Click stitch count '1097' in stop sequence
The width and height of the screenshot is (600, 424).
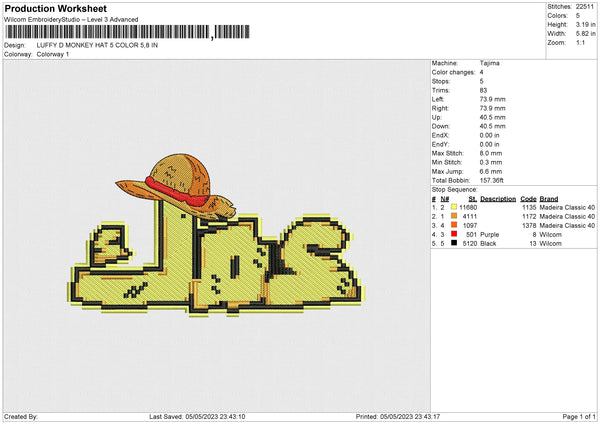click(x=470, y=225)
